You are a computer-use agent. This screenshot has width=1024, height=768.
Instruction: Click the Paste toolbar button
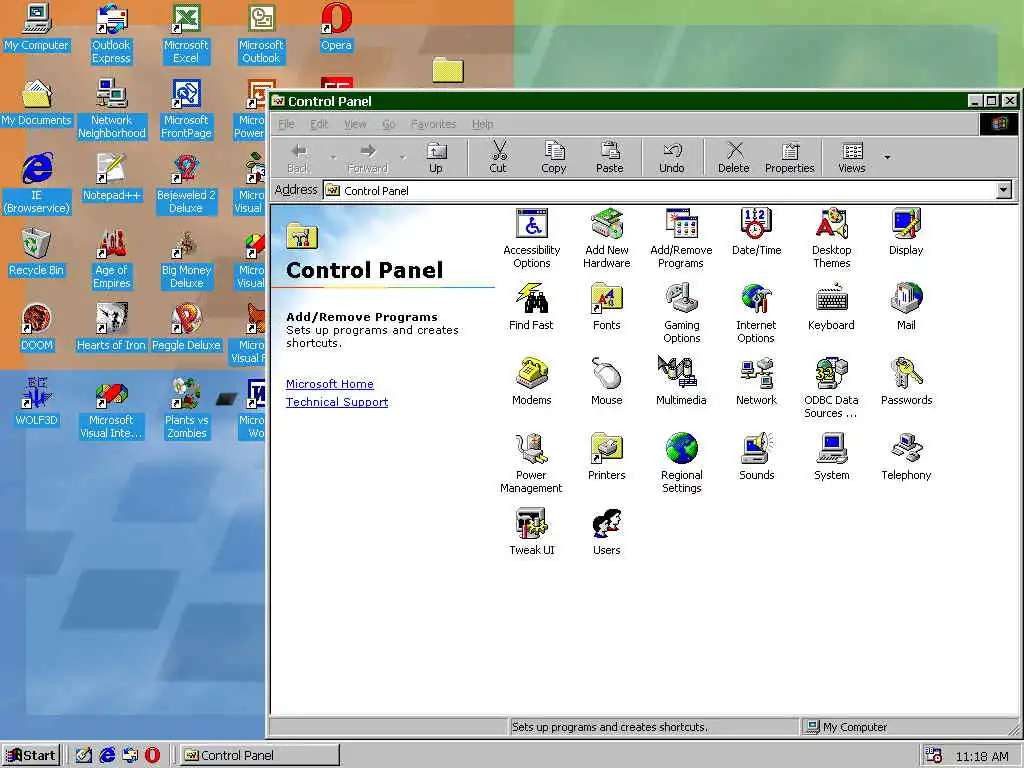pyautogui.click(x=609, y=157)
